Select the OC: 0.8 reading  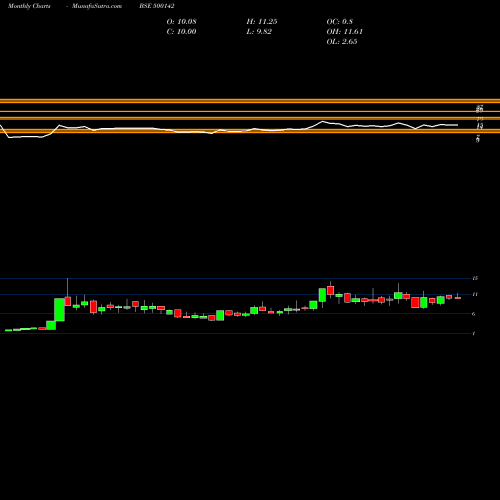[339, 22]
